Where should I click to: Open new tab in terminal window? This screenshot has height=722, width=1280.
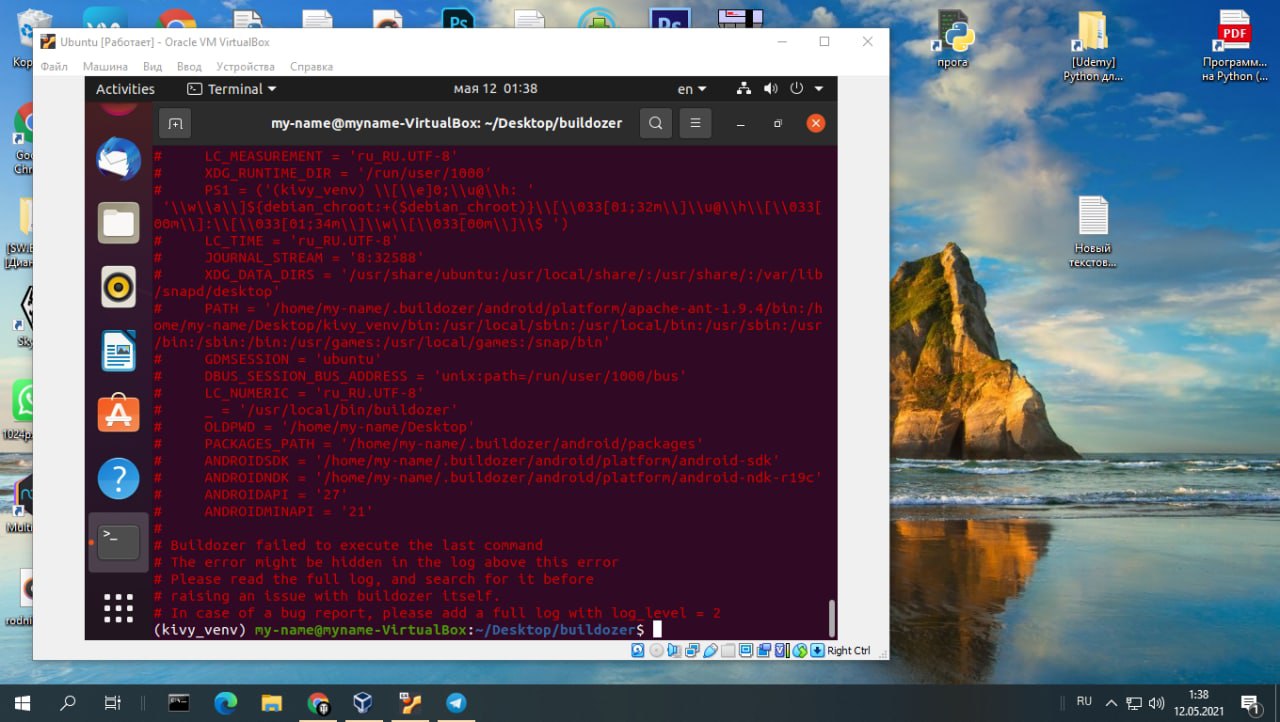coord(175,124)
